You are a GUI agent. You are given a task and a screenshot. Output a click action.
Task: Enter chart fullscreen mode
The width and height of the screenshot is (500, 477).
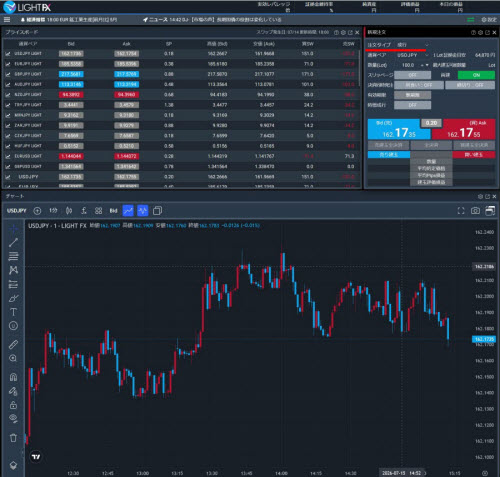pos(461,211)
